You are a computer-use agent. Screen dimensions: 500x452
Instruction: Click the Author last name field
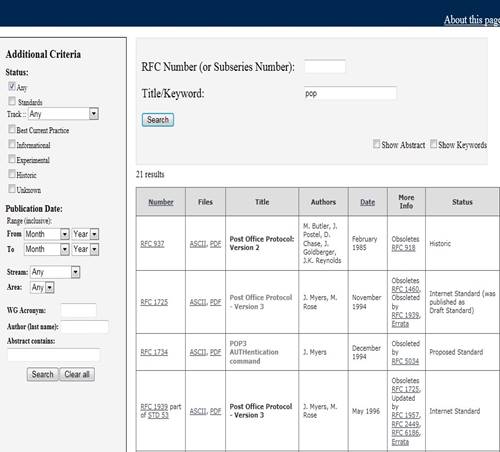point(85,326)
